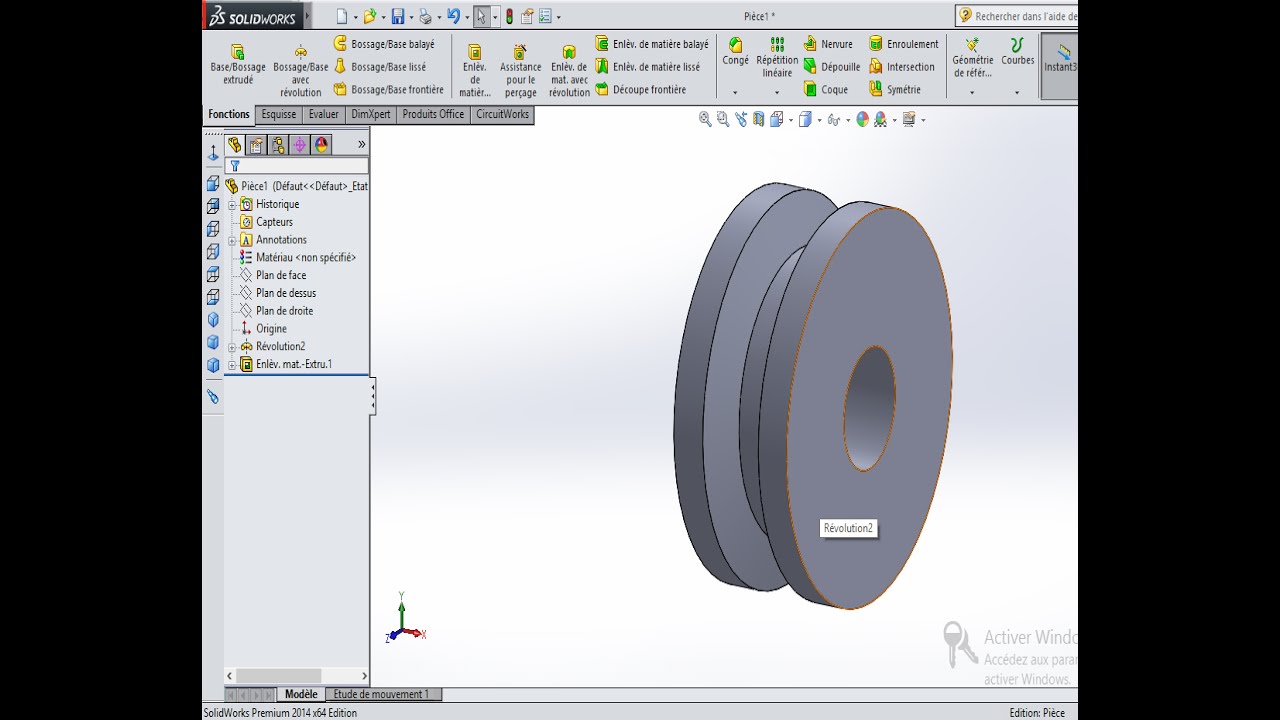Open PropertyManager tab icon
This screenshot has width=1280, height=720.
256,145
